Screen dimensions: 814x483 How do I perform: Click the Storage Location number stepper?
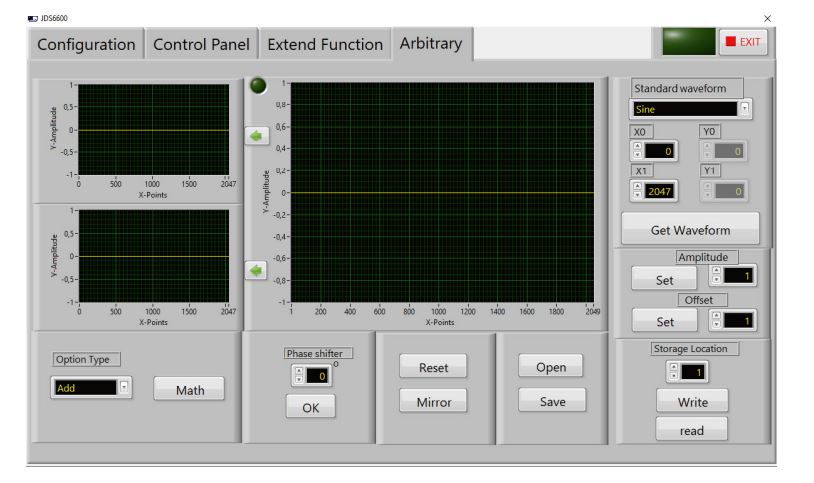pyautogui.click(x=673, y=371)
